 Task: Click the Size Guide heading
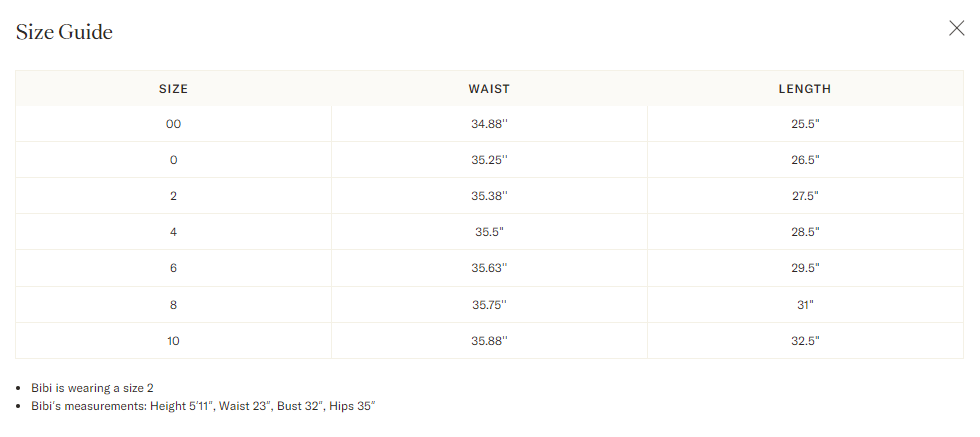click(x=64, y=32)
